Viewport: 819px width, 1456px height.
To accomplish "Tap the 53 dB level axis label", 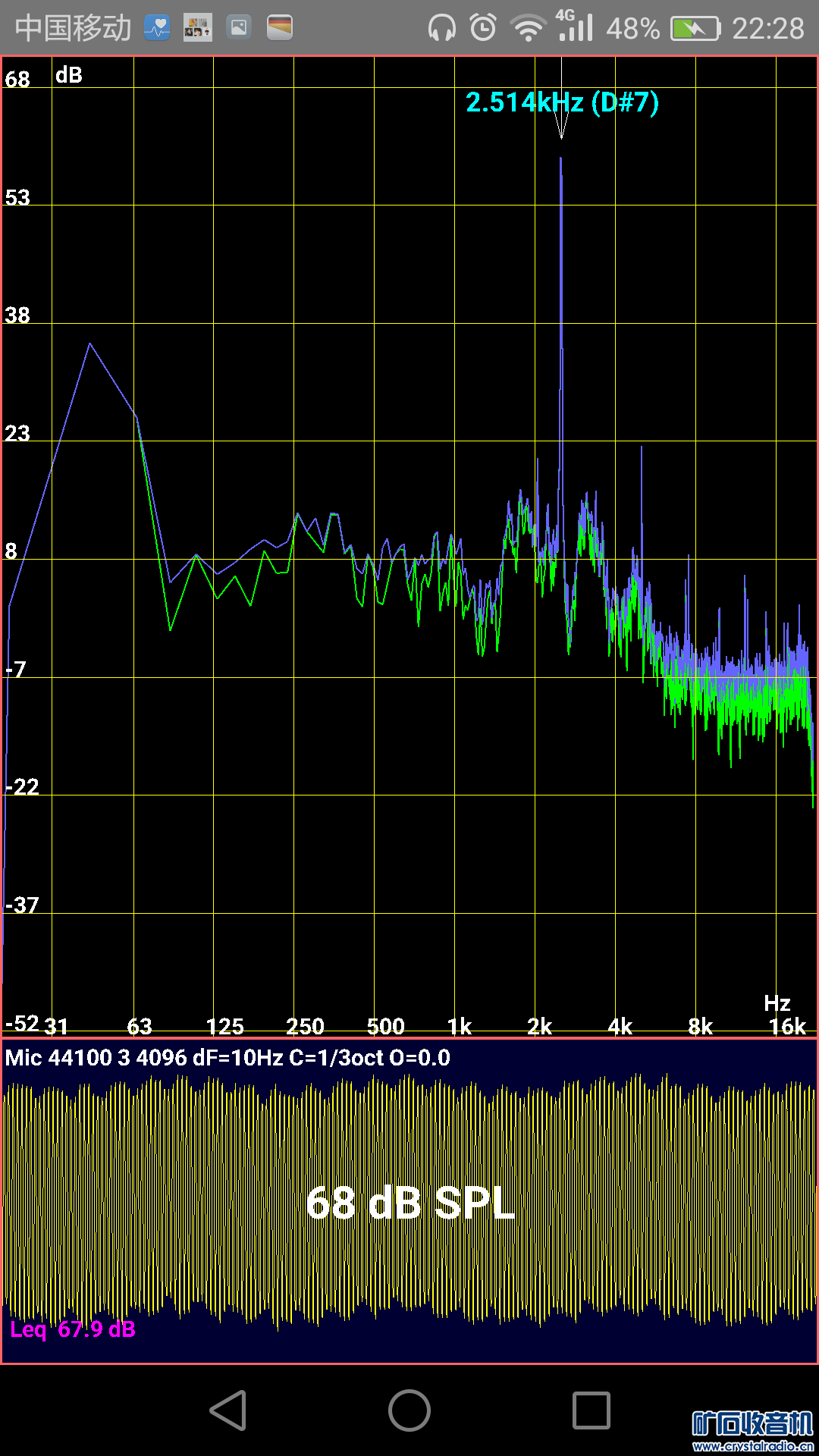I will click(17, 197).
